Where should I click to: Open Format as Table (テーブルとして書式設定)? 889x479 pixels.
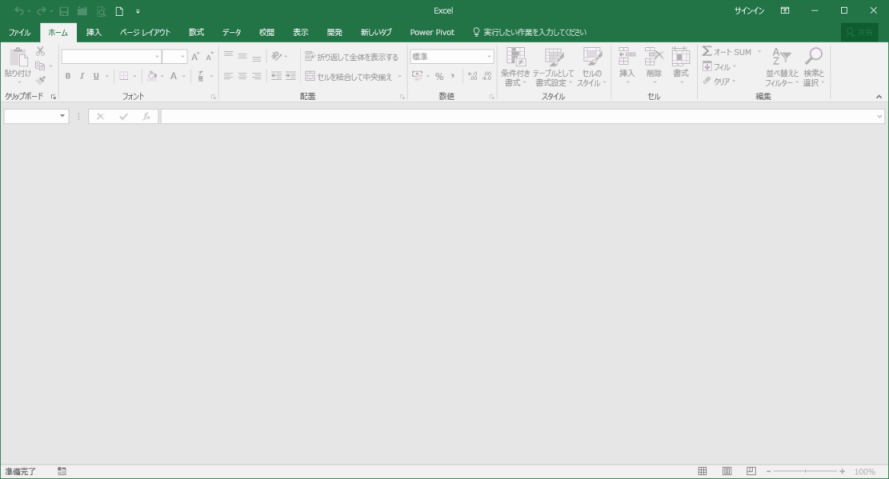[x=553, y=67]
